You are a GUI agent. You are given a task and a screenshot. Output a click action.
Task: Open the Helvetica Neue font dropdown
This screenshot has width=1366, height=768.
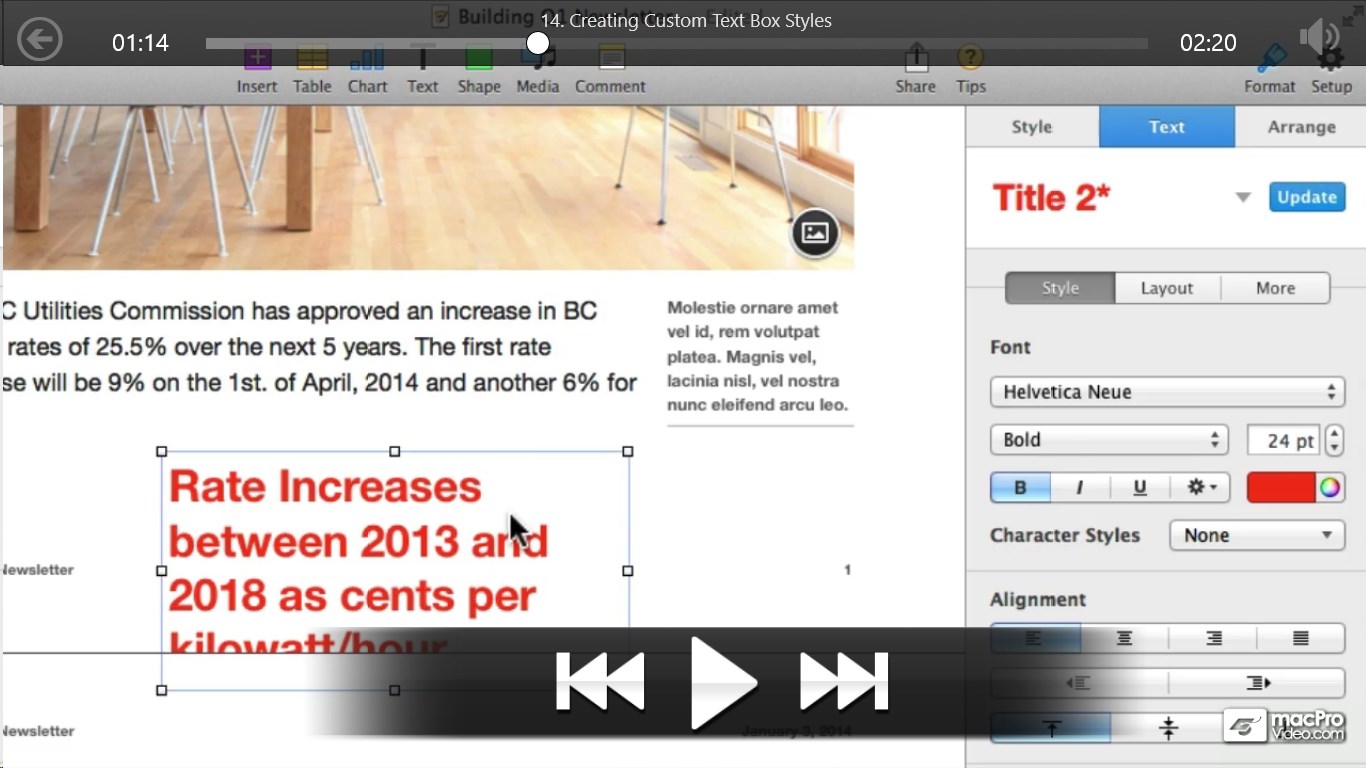click(x=1167, y=392)
